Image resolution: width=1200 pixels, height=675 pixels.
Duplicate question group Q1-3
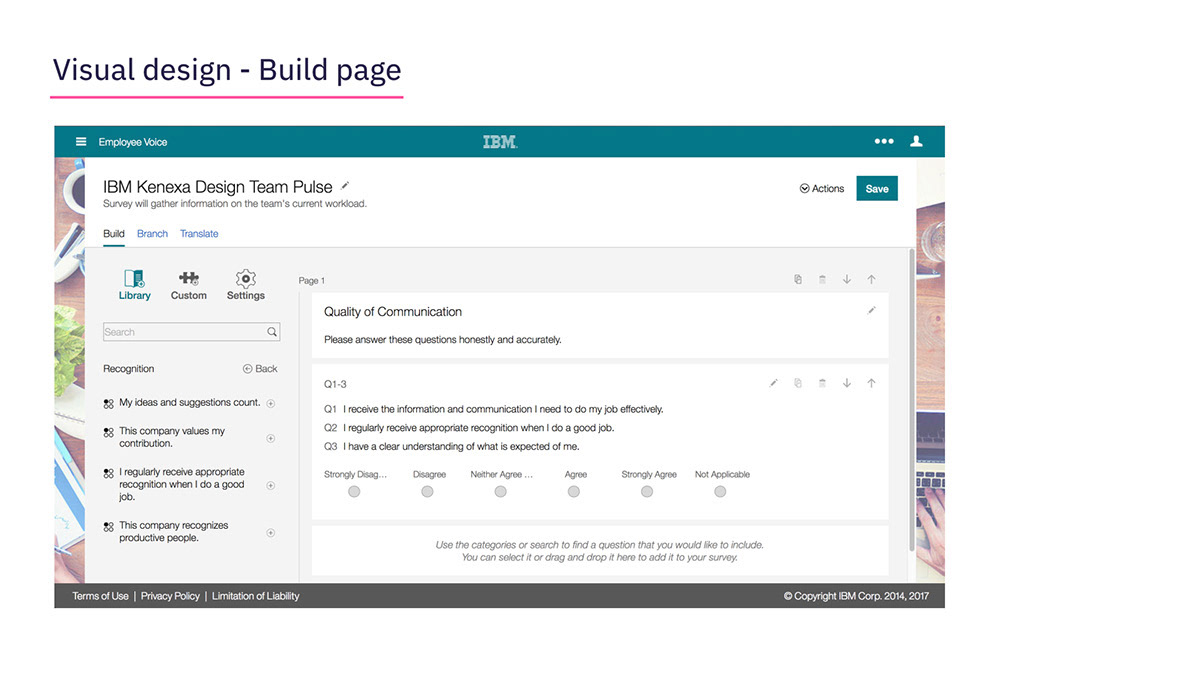798,383
